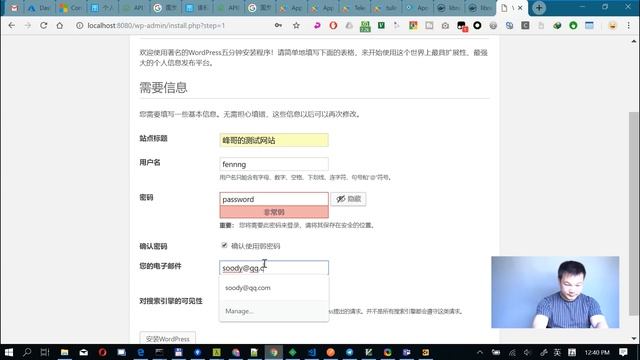The width and height of the screenshot is (640, 360).
Task: Switch to the Microsoft 'Con' tab
Action: 71,8
